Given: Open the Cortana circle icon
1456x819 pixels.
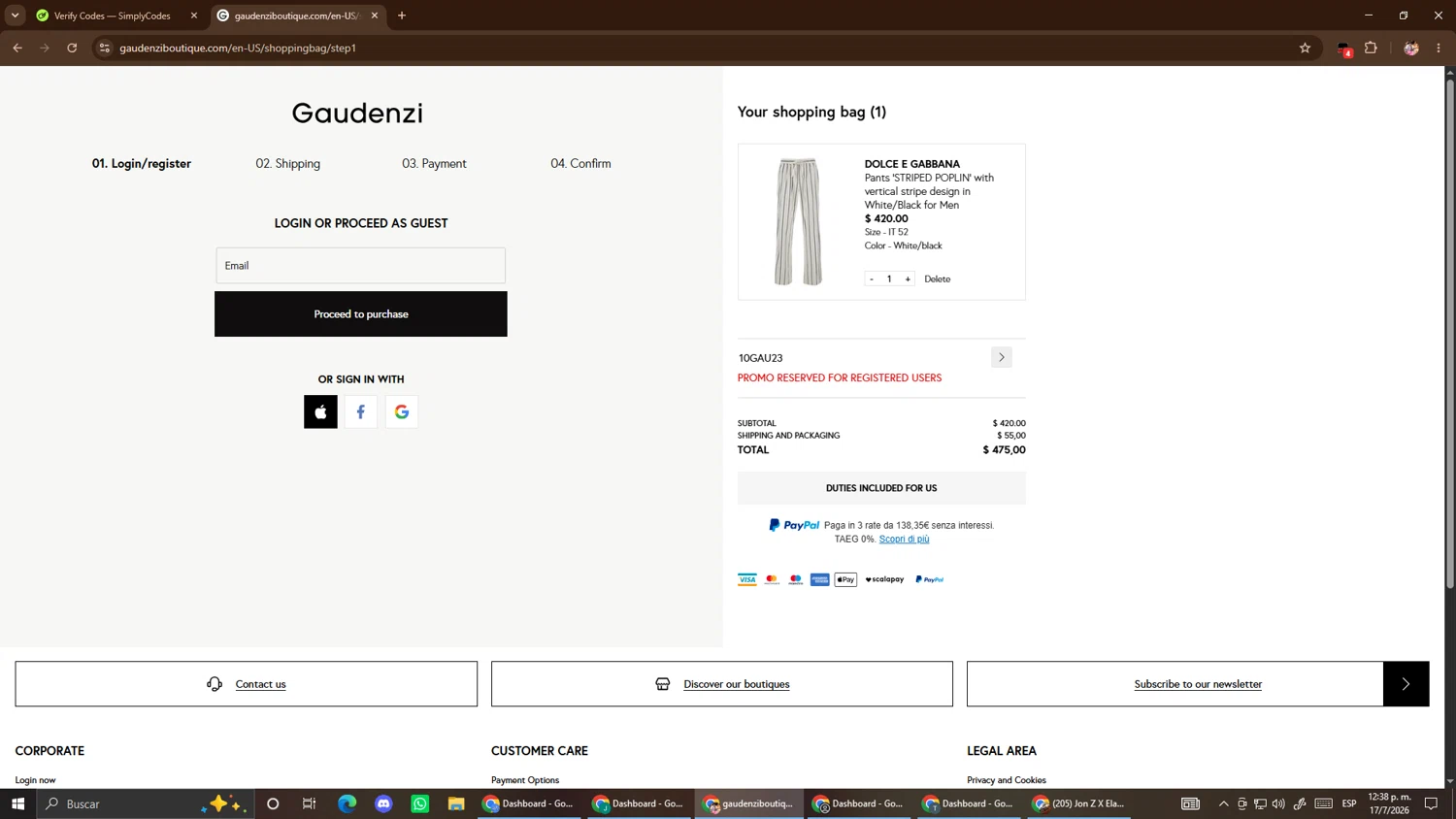Looking at the screenshot, I should 273,803.
